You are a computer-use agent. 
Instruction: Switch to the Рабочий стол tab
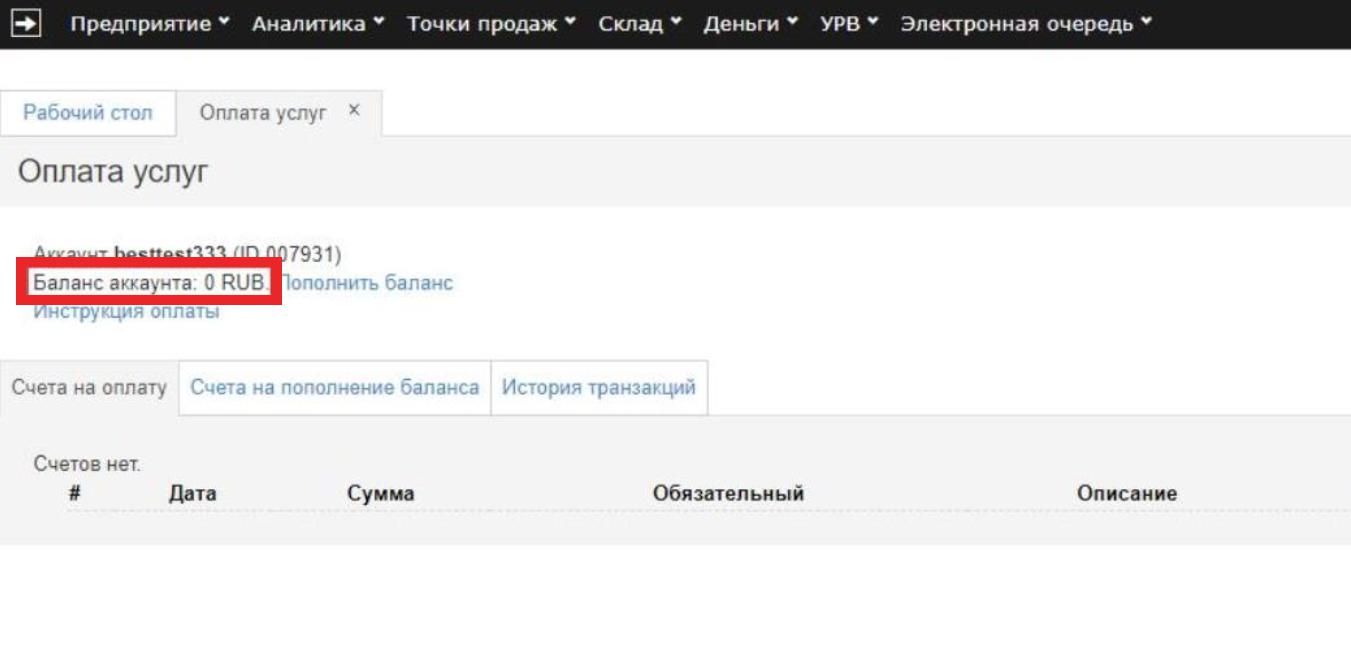[88, 113]
